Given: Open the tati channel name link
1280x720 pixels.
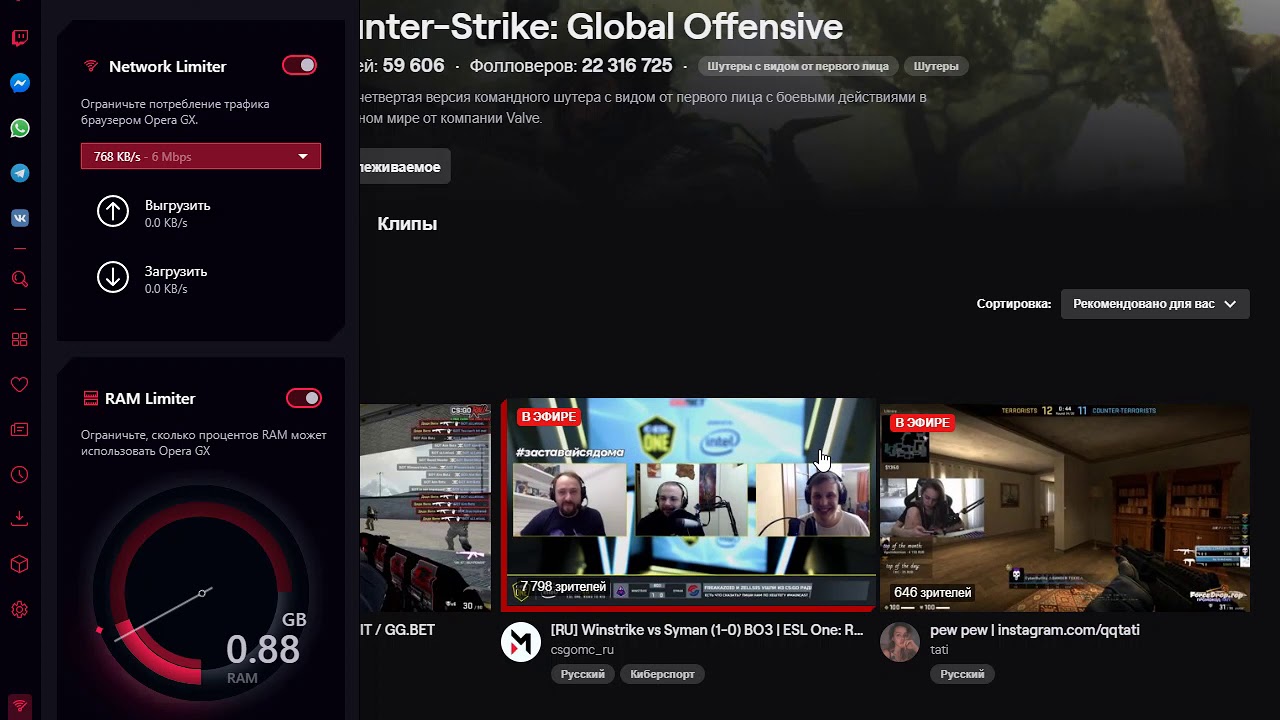Looking at the screenshot, I should tap(939, 650).
